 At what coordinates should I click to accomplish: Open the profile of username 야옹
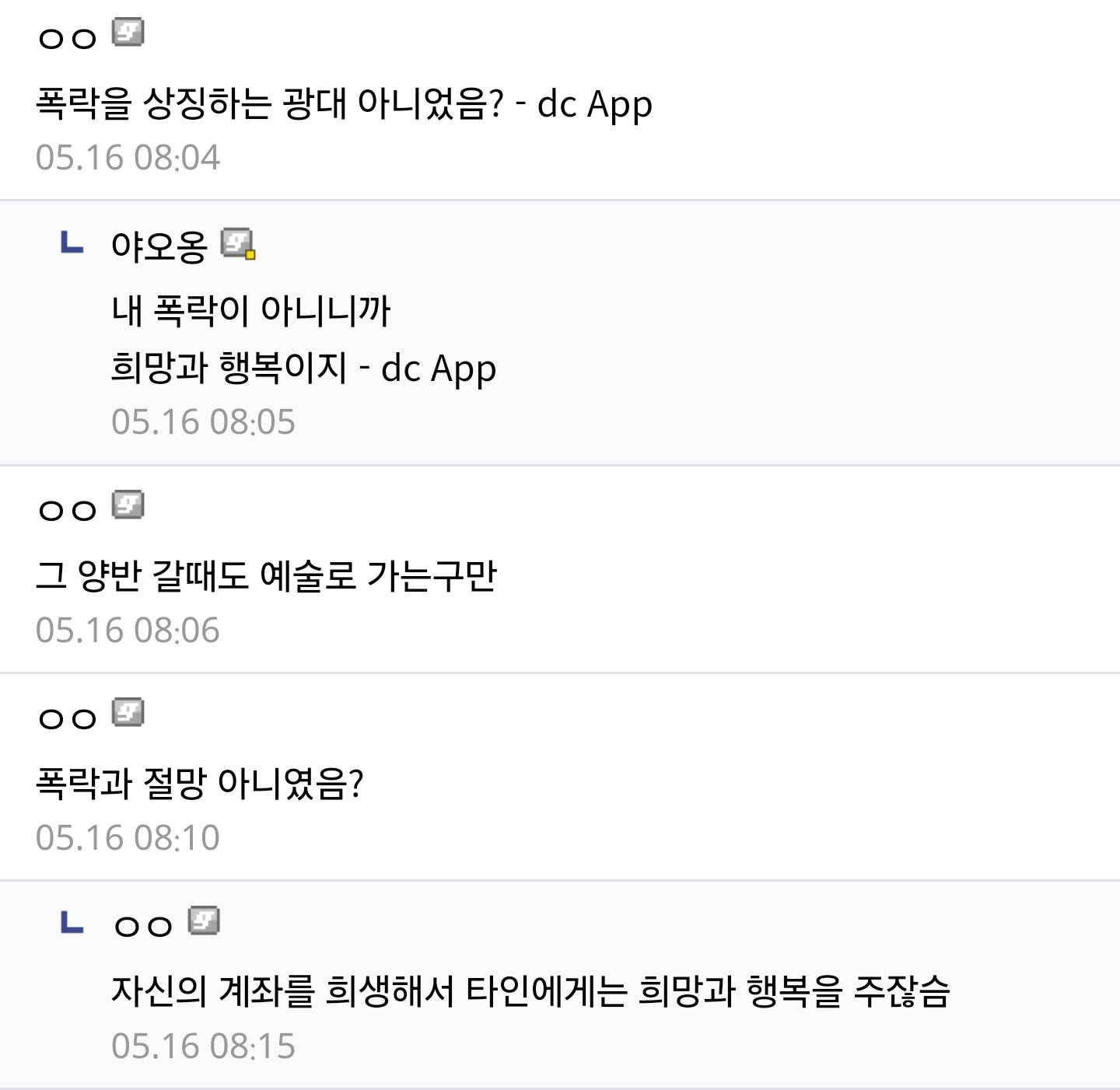pyautogui.click(x=159, y=246)
